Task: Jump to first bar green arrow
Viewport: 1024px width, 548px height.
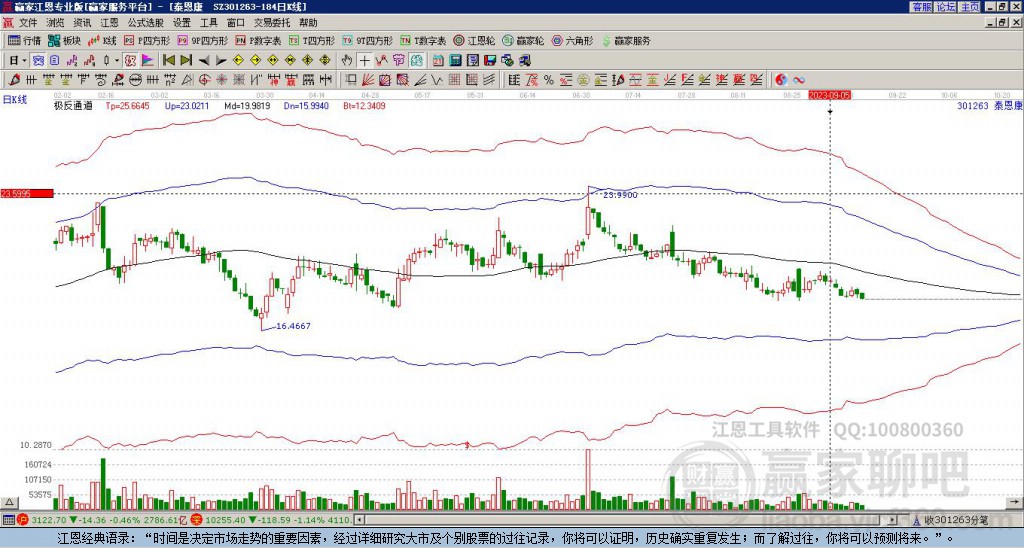Action: (x=168, y=61)
